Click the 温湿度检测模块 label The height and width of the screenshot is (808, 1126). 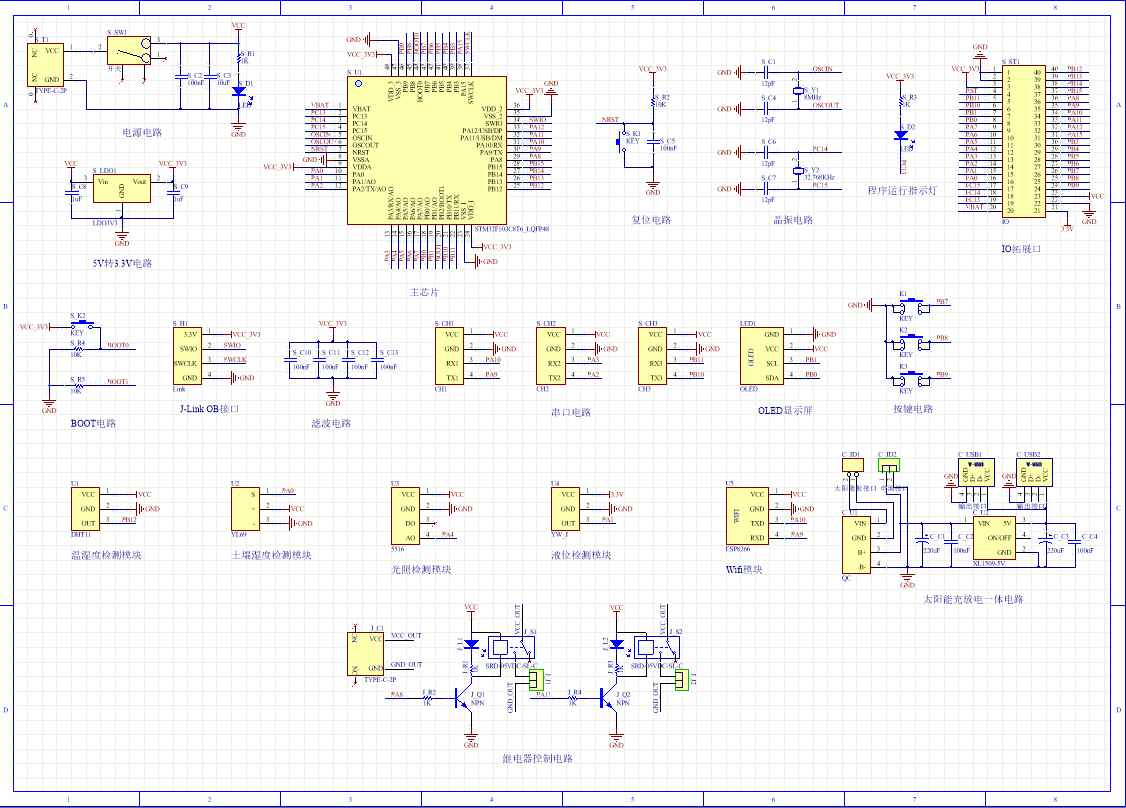point(106,555)
